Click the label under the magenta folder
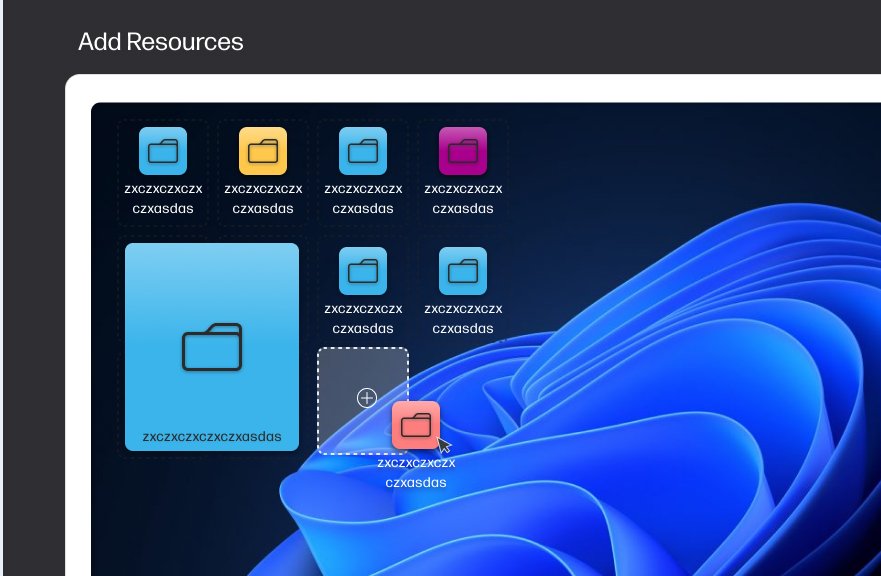Screen dimensions: 881x576 pyautogui.click(x=463, y=198)
